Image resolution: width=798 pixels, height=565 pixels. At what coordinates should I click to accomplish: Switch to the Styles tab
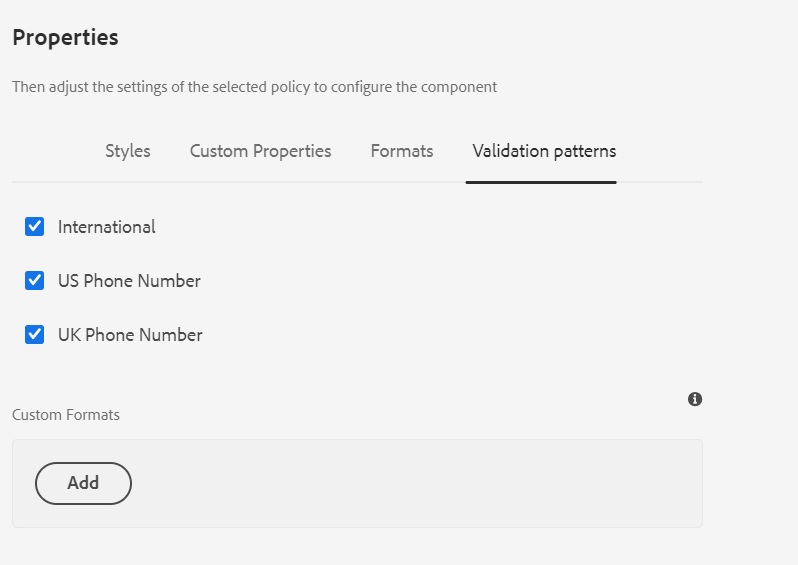128,151
